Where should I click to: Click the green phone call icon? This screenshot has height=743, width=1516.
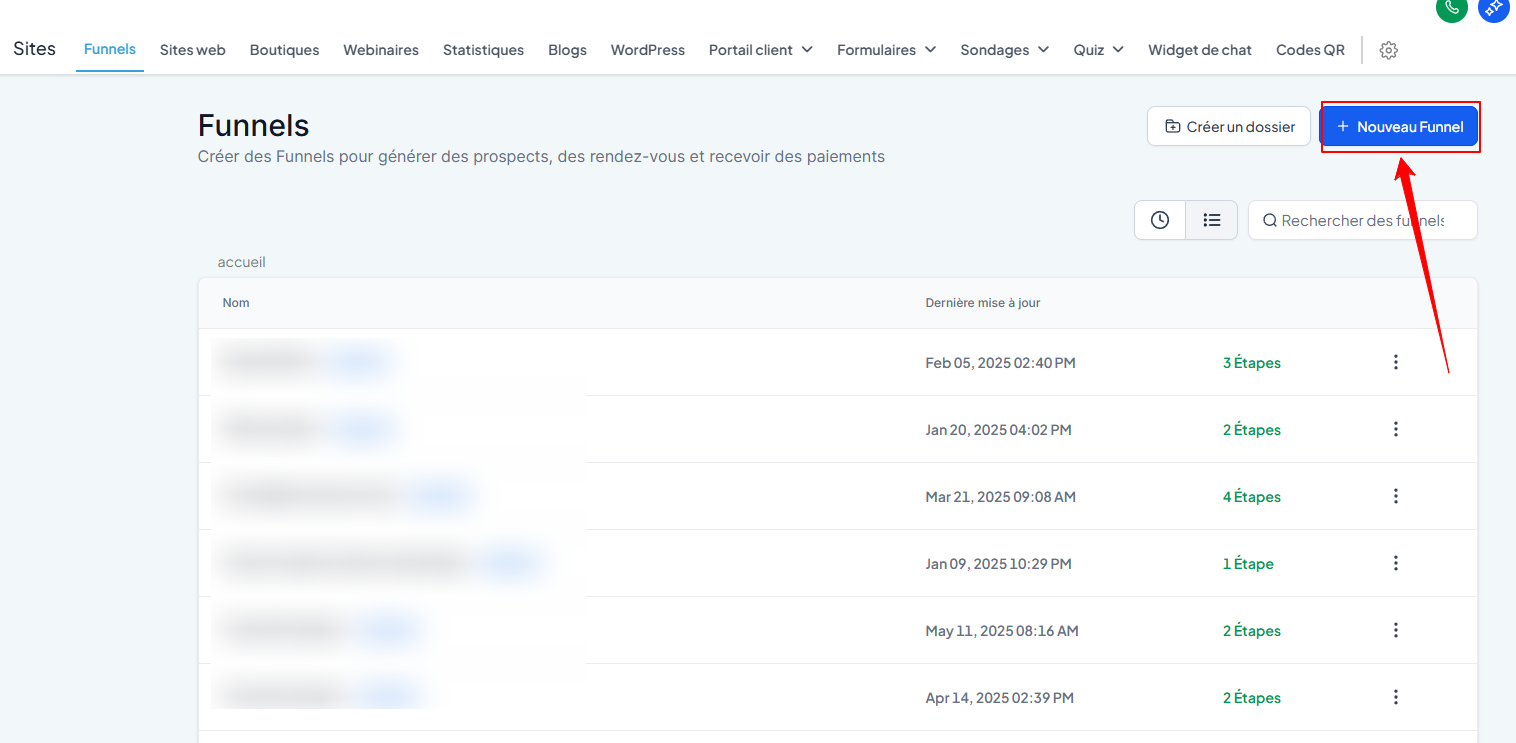[x=1451, y=8]
